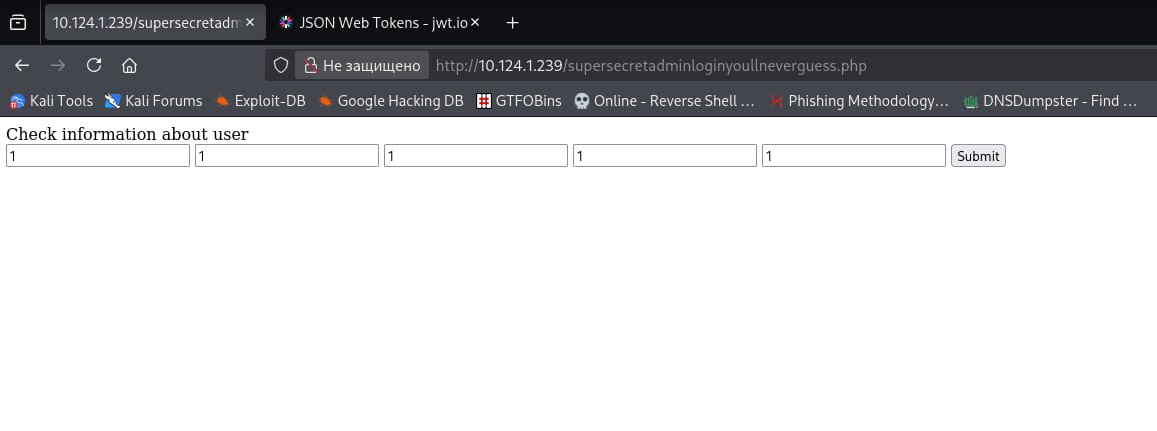Select the 10.124.1.239/supersecretadmin tab

145,22
